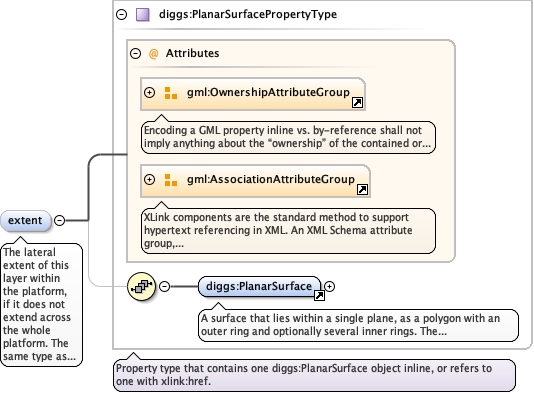Select the Attributes heading text
The height and width of the screenshot is (395, 534).
(192, 53)
